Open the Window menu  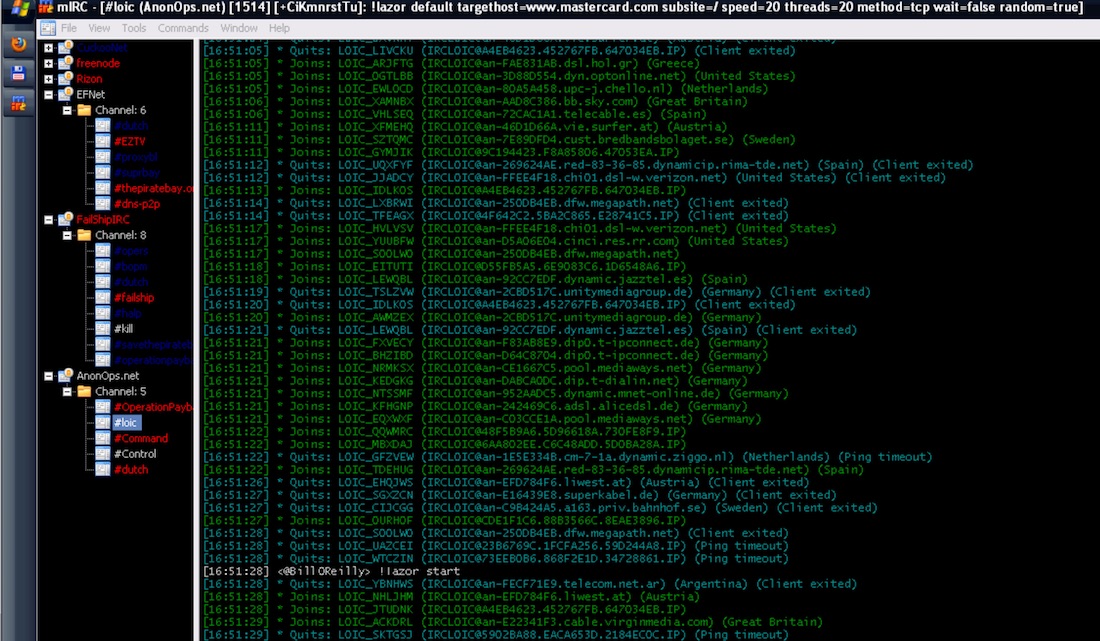(x=239, y=28)
